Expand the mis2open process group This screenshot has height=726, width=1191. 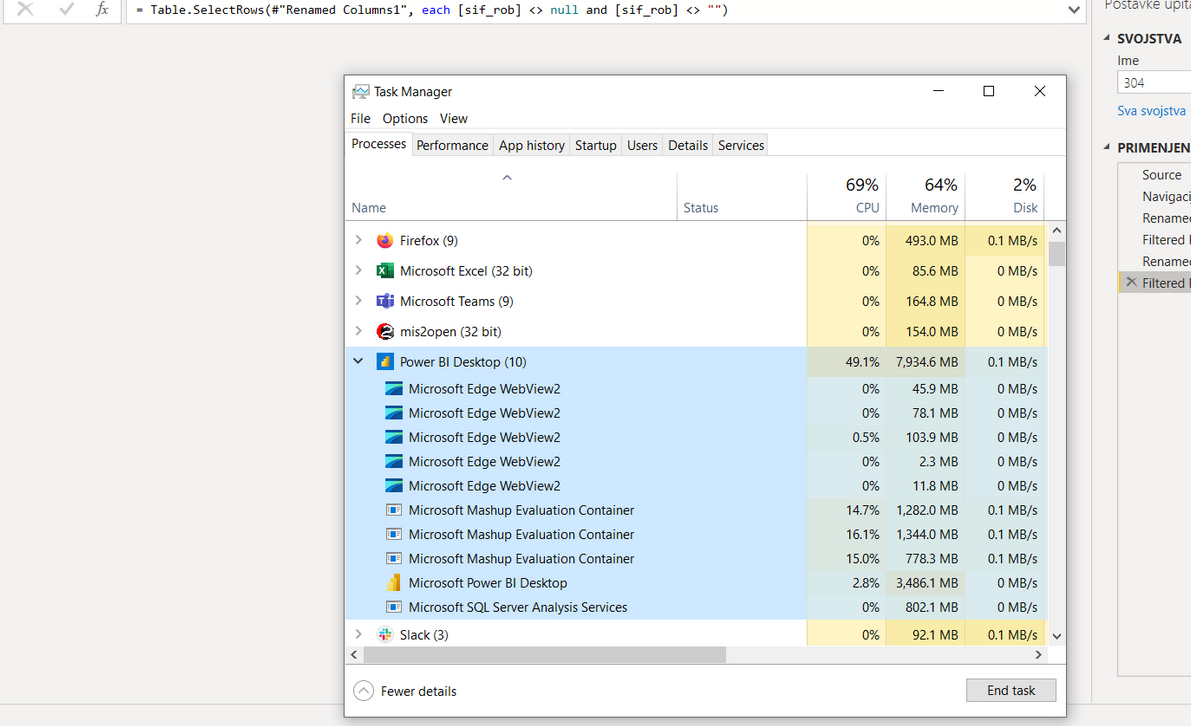[359, 331]
